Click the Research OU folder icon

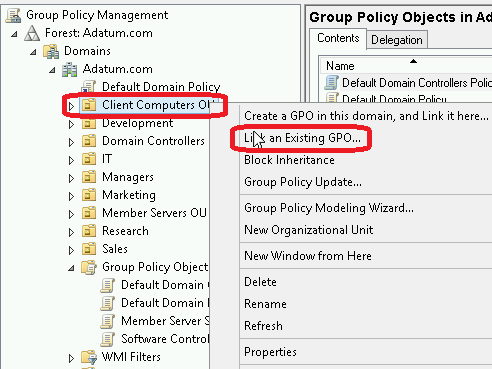tap(89, 231)
